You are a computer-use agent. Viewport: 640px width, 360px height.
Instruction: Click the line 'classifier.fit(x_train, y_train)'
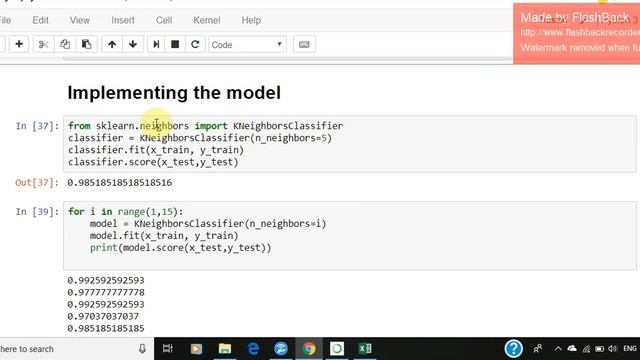click(x=156, y=150)
